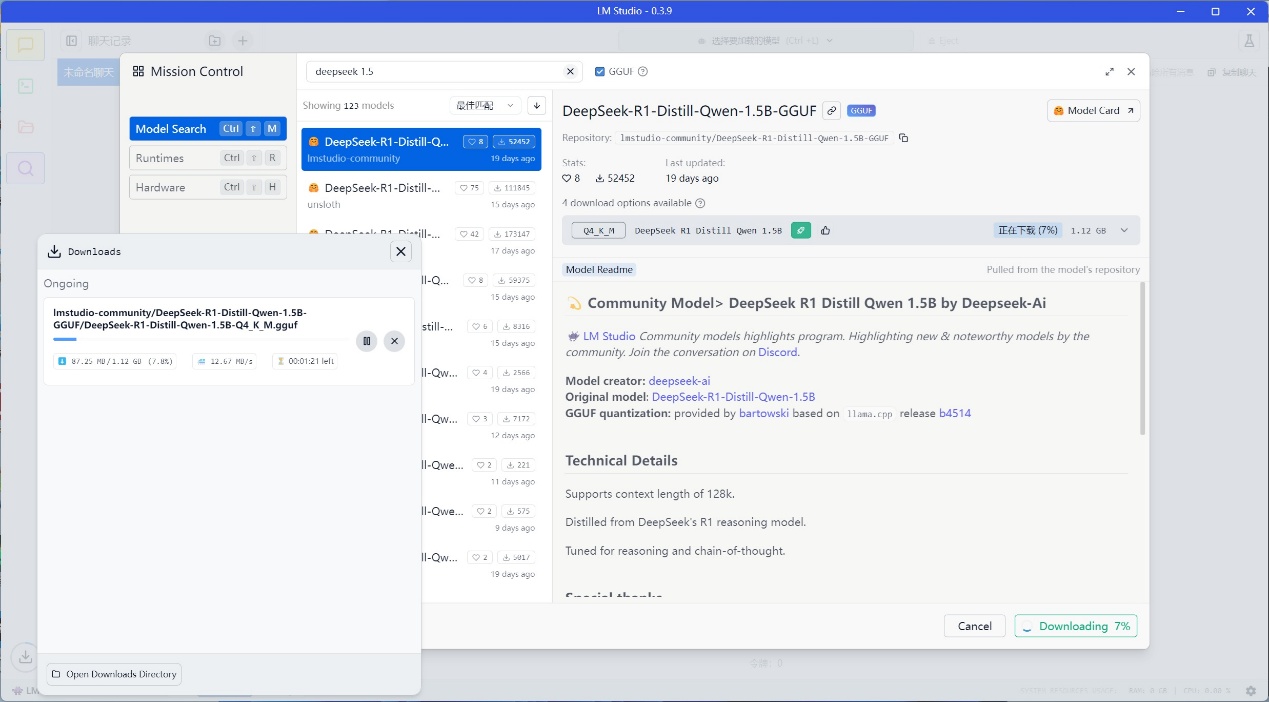Click the likes badge showing 75

click(x=469, y=188)
